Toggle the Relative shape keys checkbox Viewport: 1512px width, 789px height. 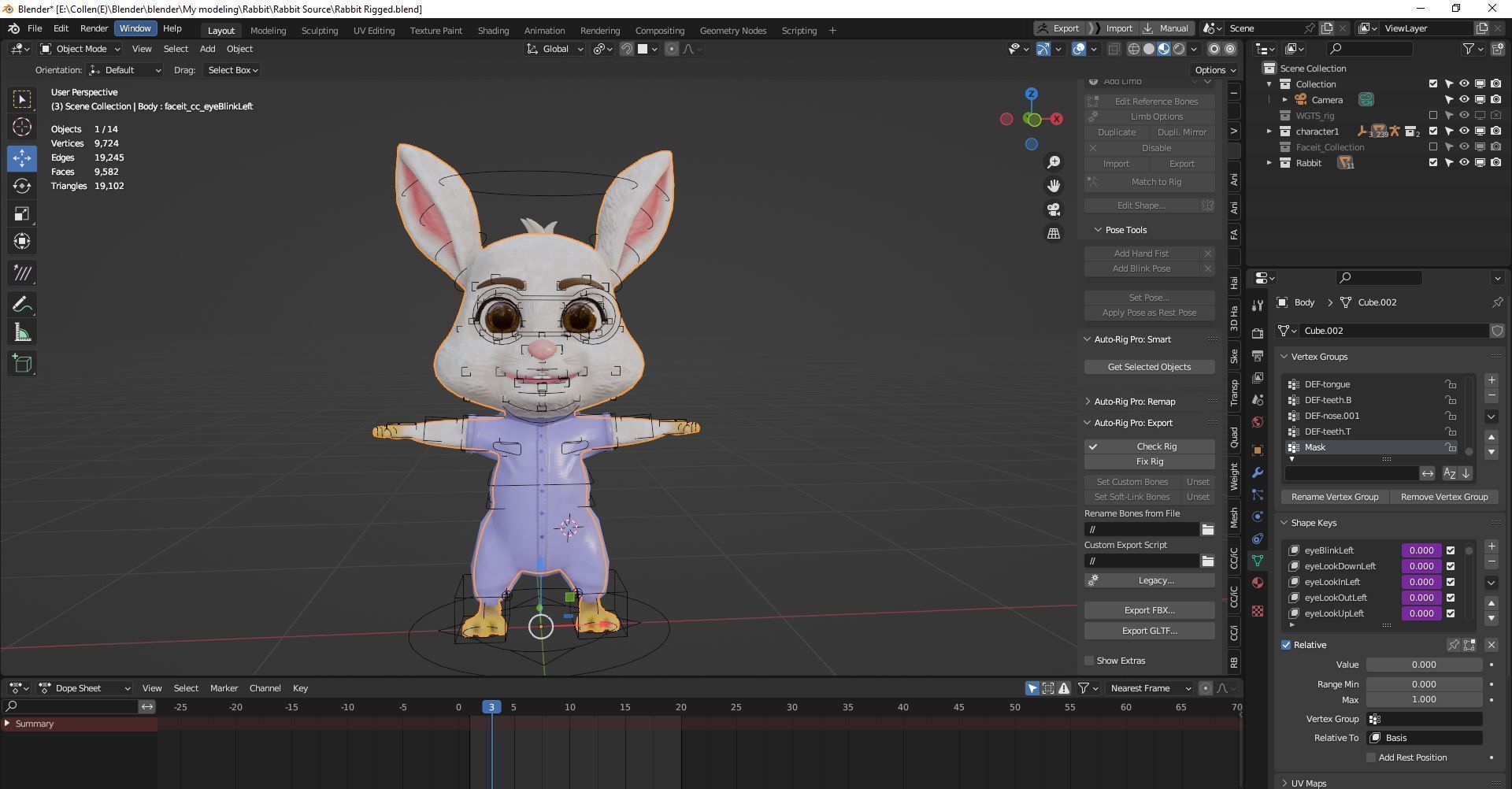(x=1286, y=645)
